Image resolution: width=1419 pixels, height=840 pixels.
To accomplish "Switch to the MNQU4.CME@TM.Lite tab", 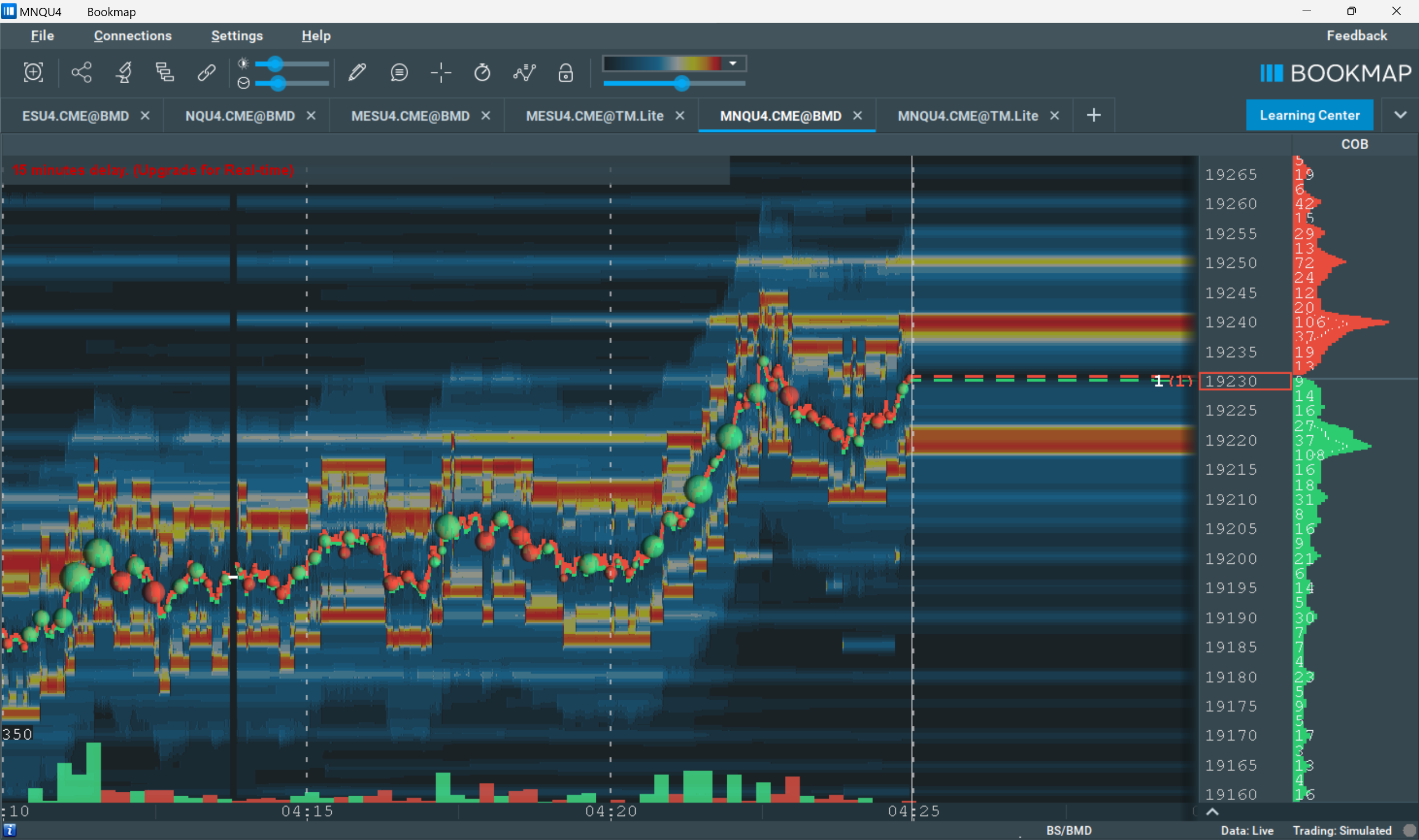I will [x=967, y=115].
